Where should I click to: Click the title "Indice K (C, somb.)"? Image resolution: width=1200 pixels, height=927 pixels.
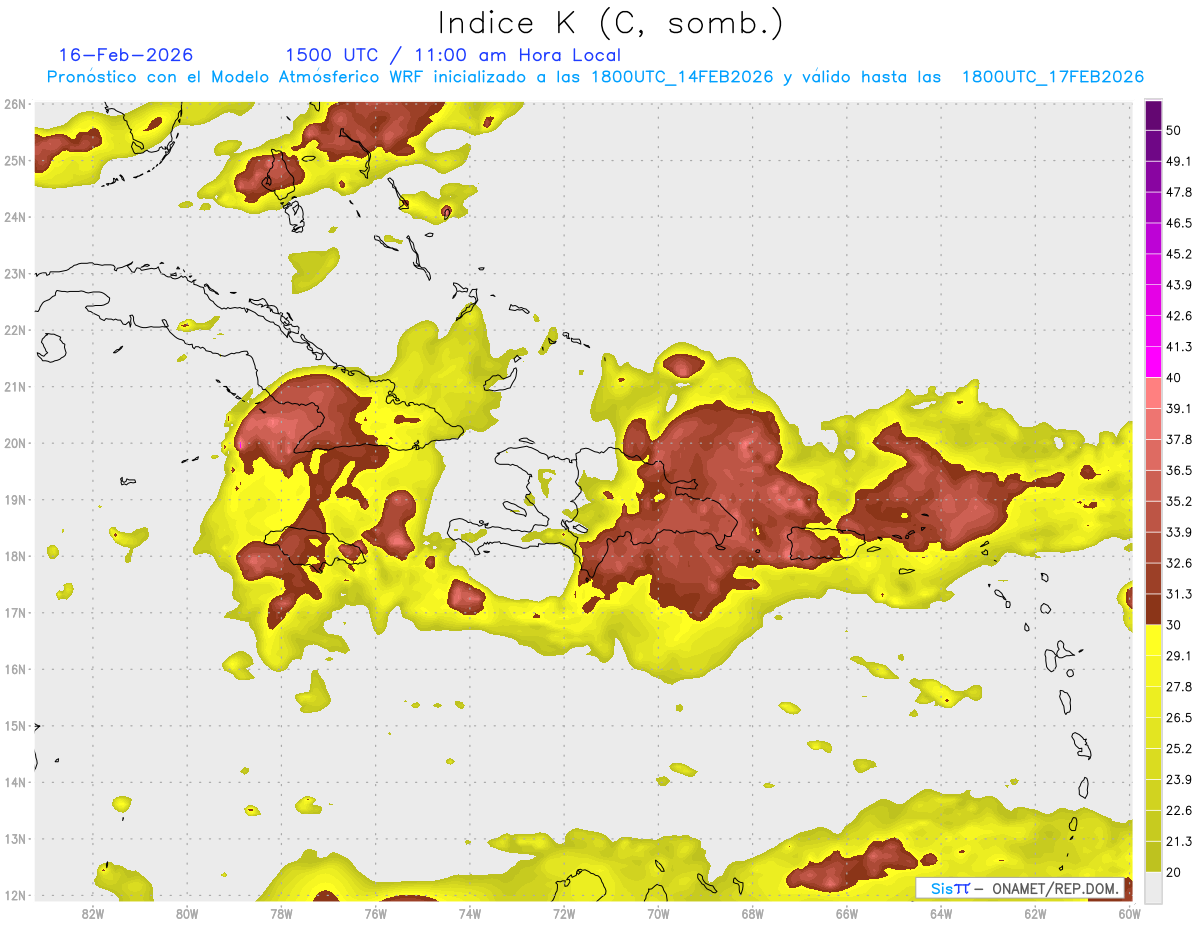610,24
